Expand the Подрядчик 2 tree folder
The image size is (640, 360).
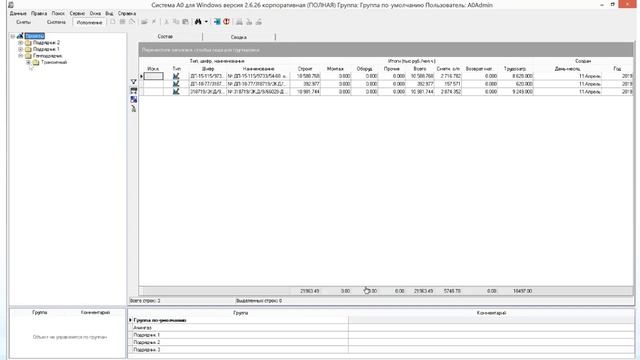click(x=20, y=43)
